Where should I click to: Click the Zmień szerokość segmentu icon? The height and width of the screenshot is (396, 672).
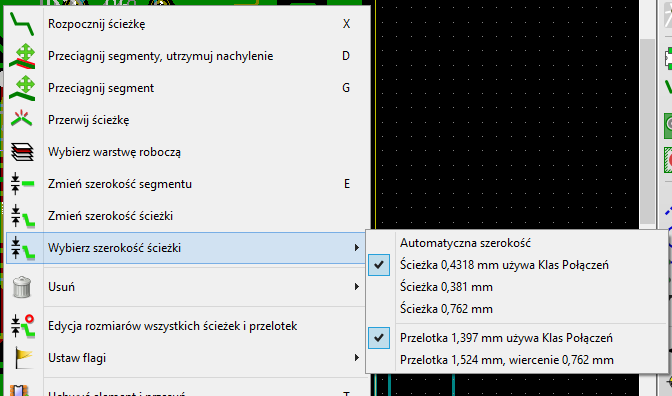pyautogui.click(x=22, y=184)
